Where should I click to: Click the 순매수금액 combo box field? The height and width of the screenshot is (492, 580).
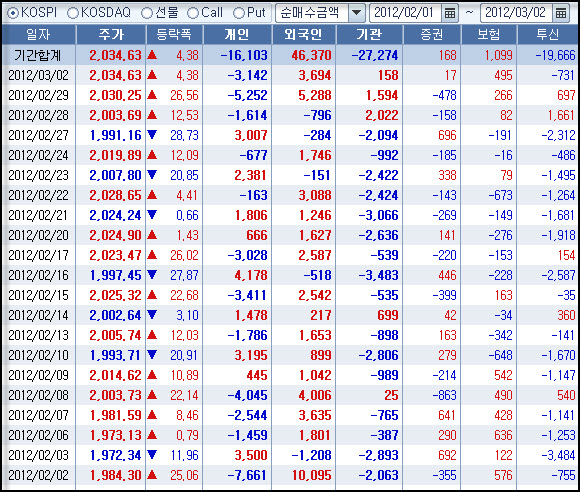pos(320,13)
